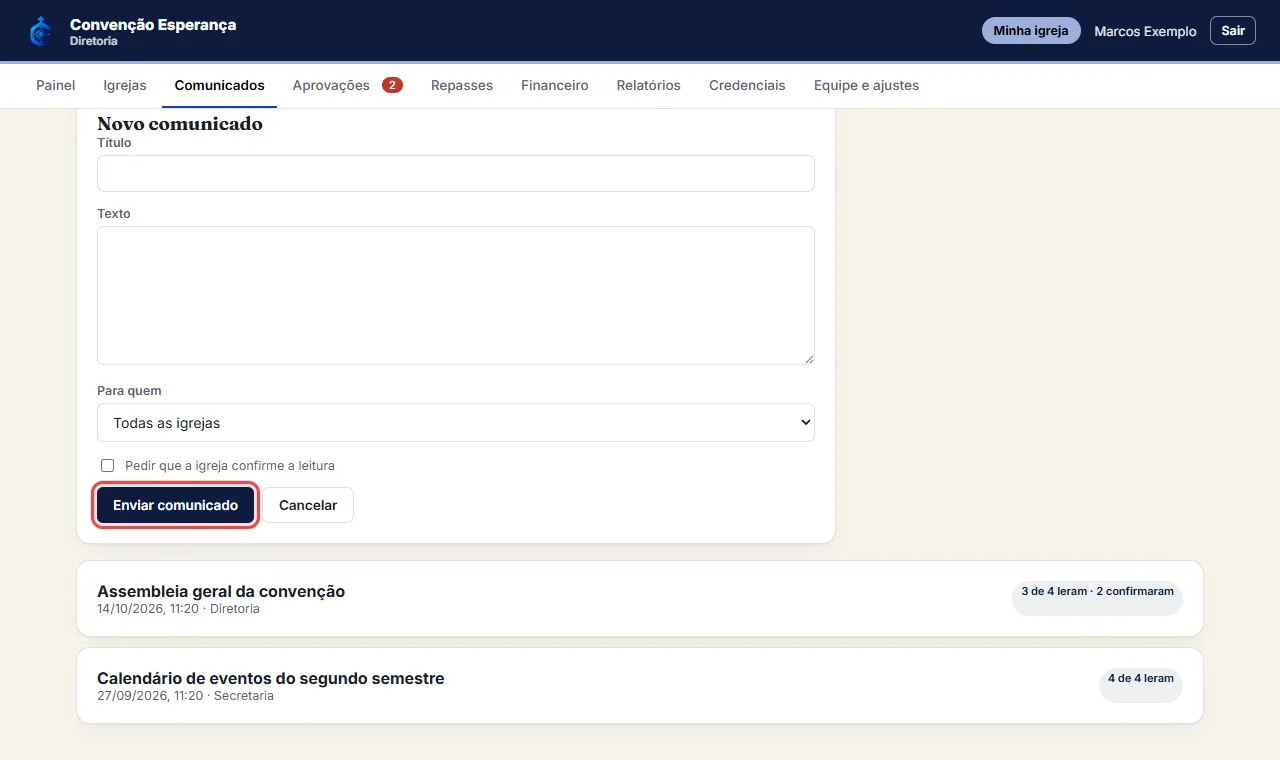Open the Para quem dropdown
1280x760 pixels.
click(456, 423)
